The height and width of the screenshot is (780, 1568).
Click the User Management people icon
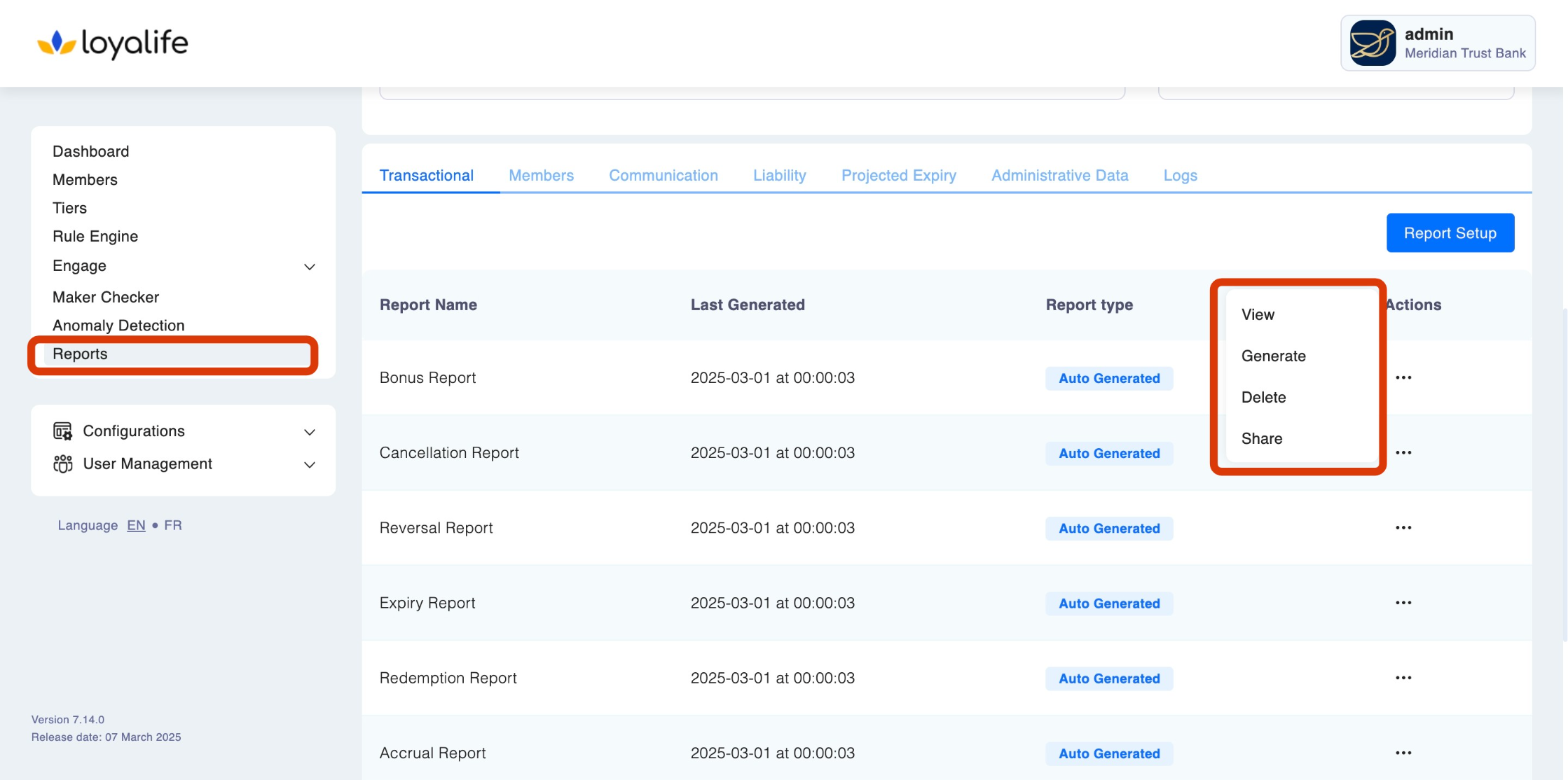(62, 464)
